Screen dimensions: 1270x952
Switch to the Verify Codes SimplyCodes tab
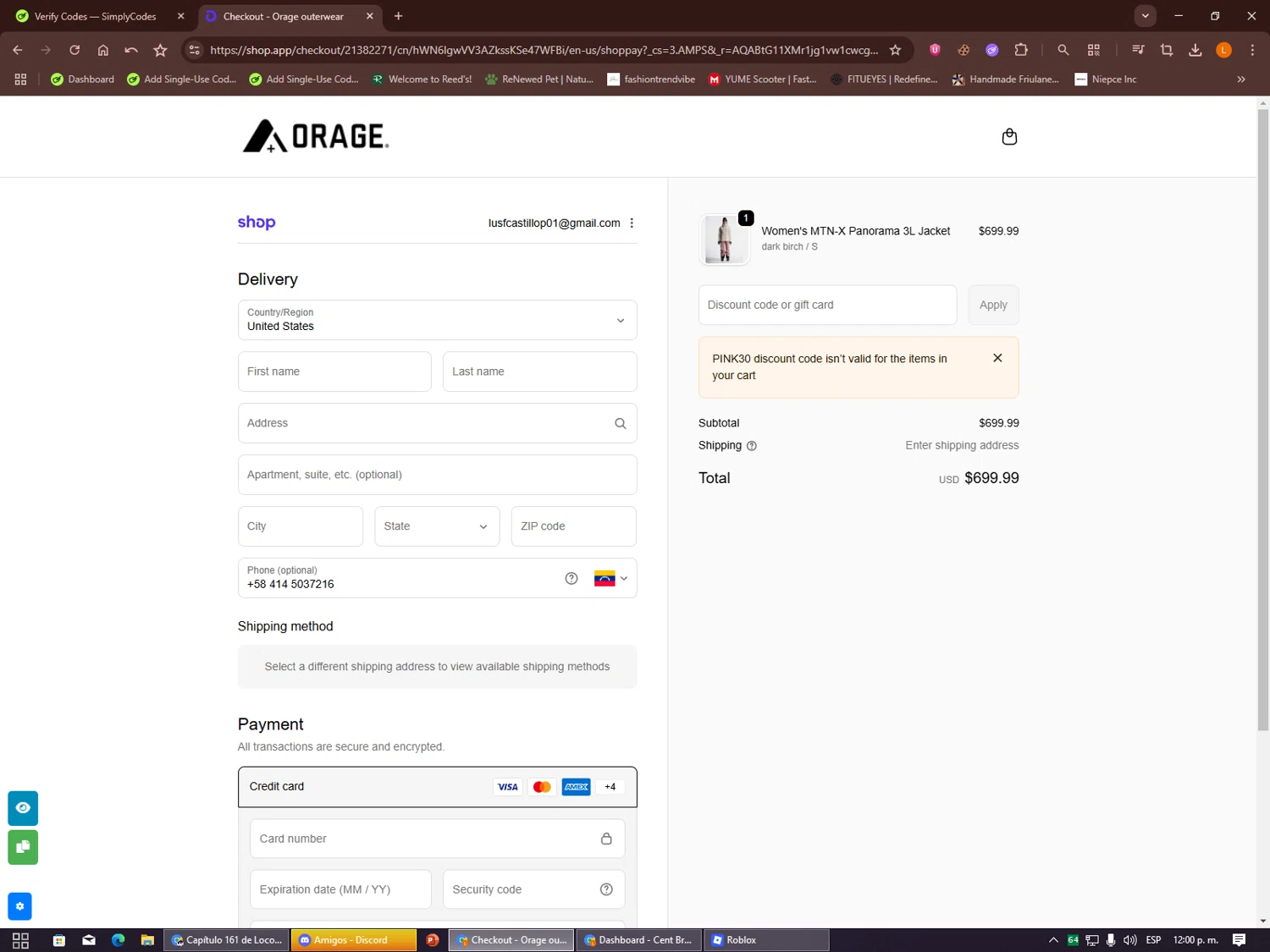[98, 16]
